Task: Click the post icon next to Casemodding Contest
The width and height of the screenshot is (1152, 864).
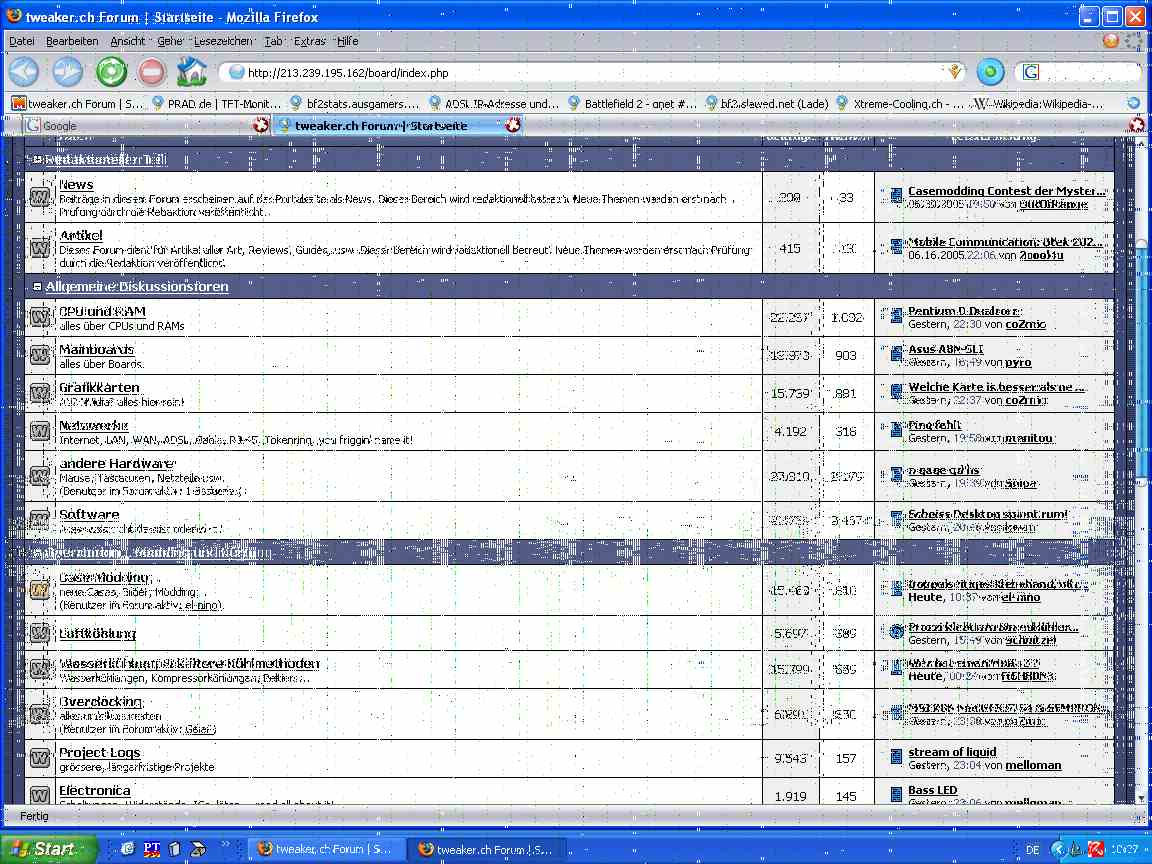Action: coord(896,195)
